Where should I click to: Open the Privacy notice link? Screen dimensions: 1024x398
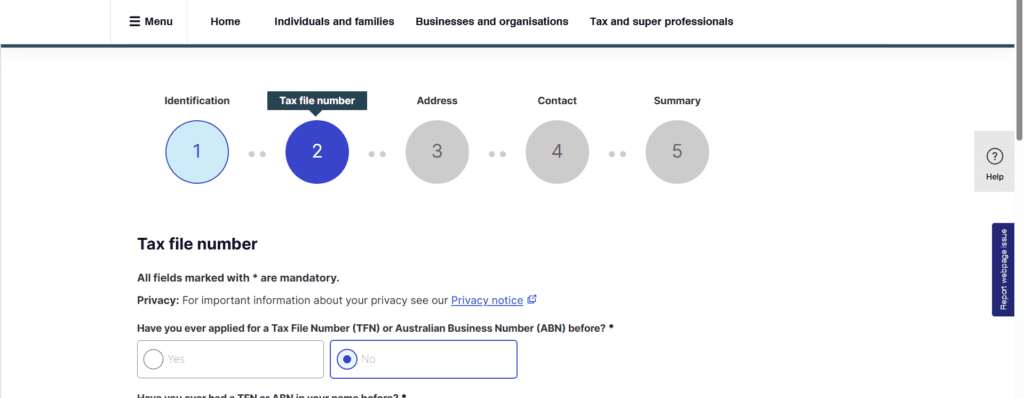pyautogui.click(x=487, y=300)
